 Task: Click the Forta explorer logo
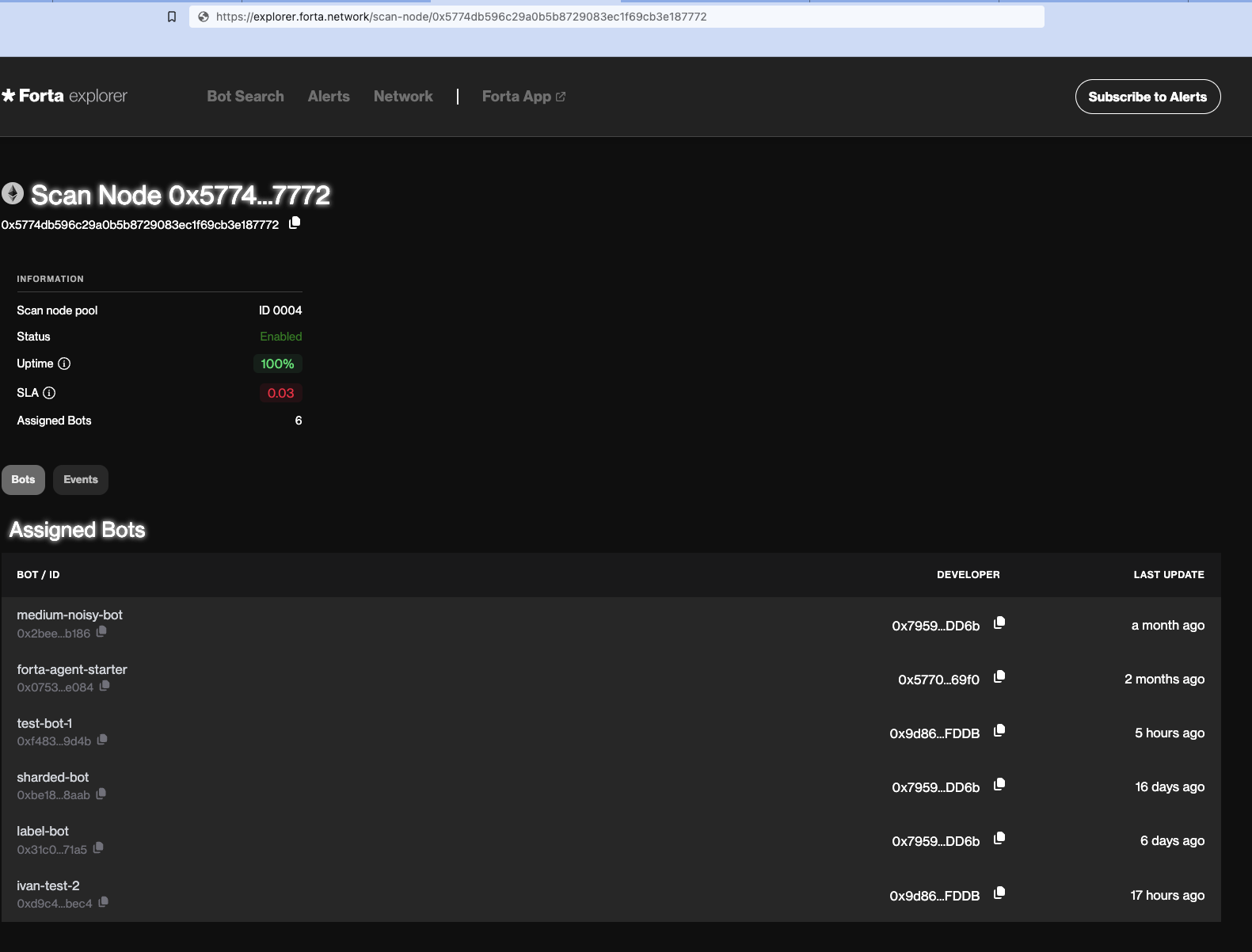coord(64,96)
